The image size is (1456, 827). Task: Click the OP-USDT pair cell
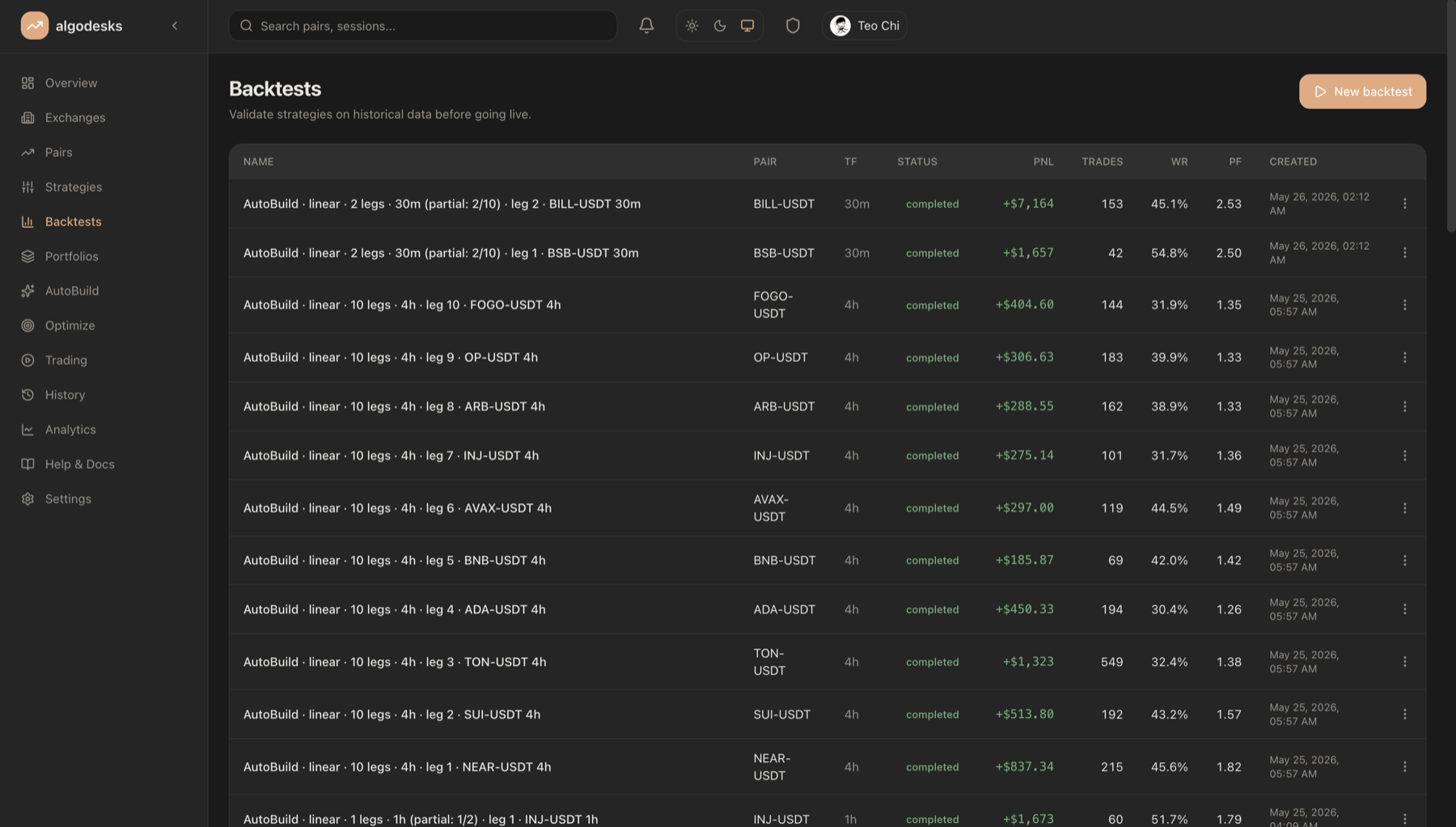[x=781, y=358]
